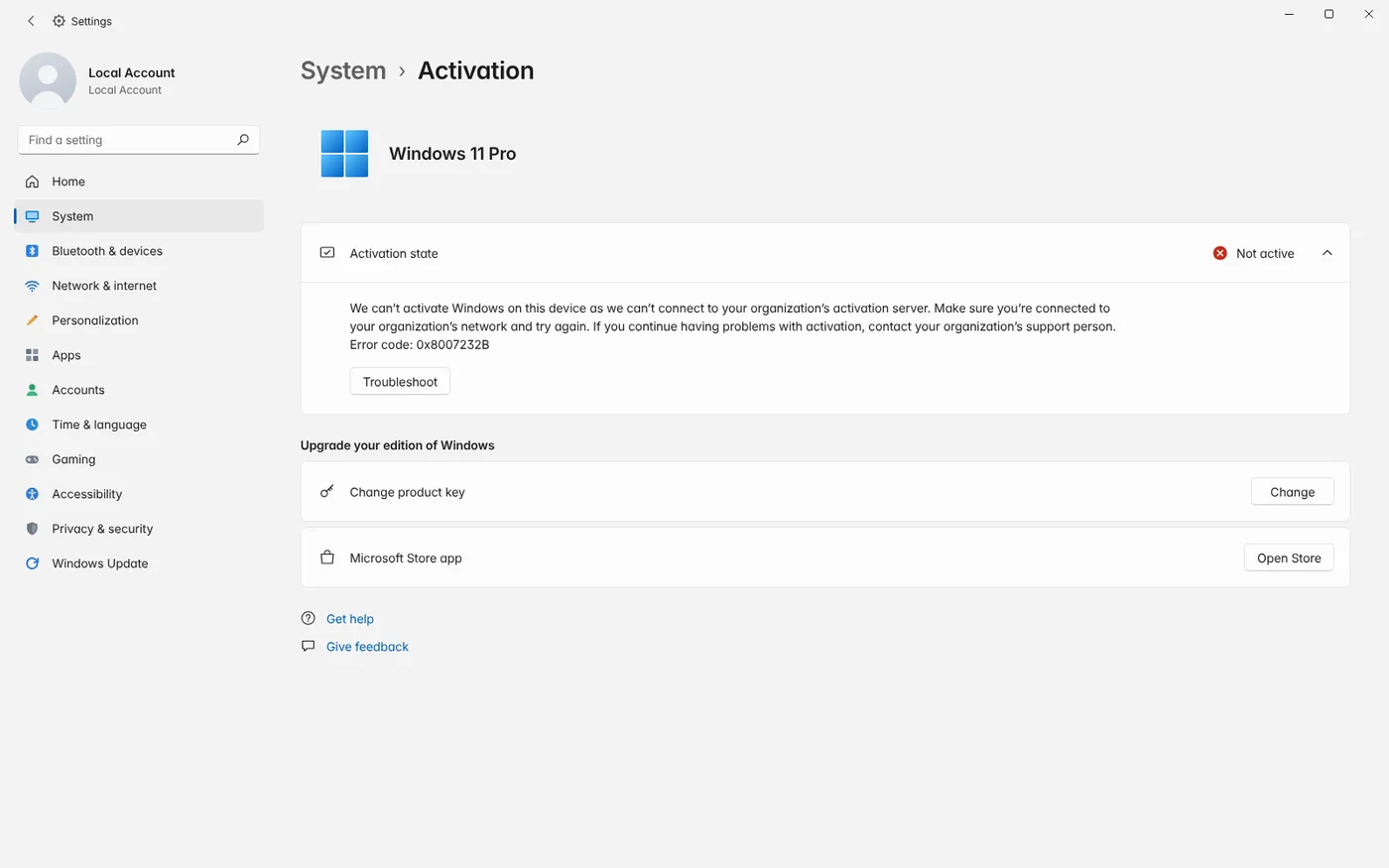Click the Troubleshoot button
The image size is (1389, 868).
click(x=400, y=382)
